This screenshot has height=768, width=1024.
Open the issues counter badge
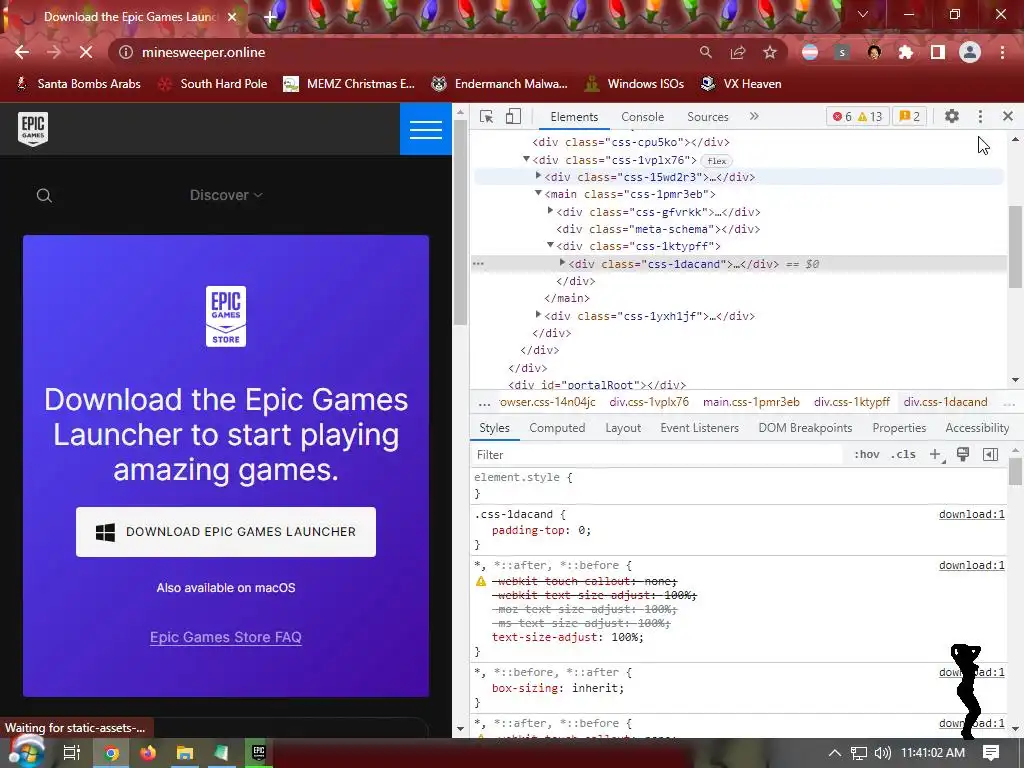pyautogui.click(x=909, y=116)
